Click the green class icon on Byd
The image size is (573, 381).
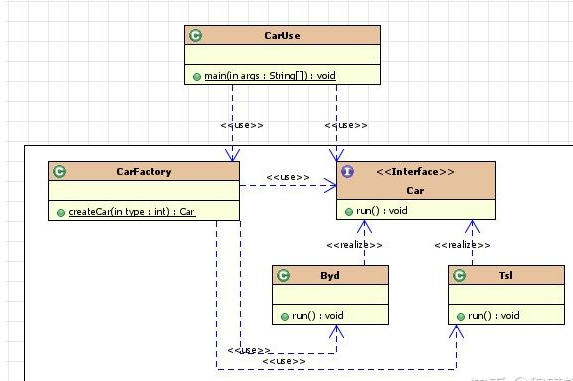(284, 275)
